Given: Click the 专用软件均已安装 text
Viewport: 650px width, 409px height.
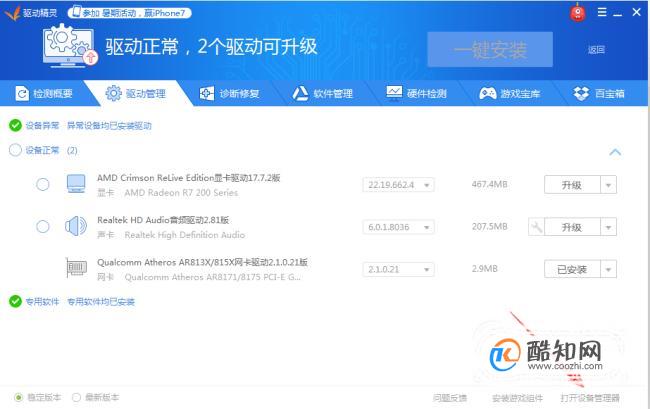Looking at the screenshot, I should click(101, 302).
